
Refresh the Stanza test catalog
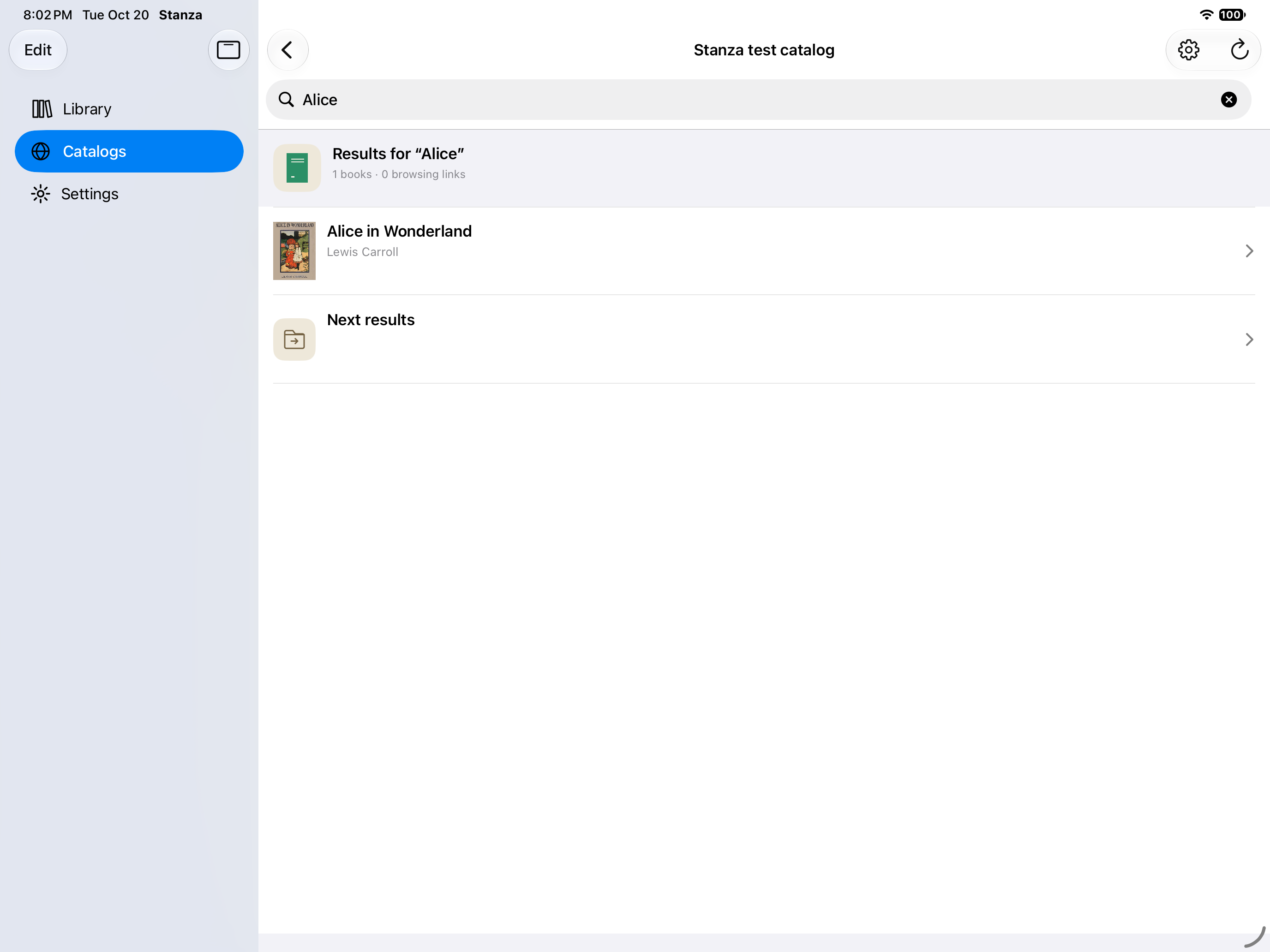1239,50
